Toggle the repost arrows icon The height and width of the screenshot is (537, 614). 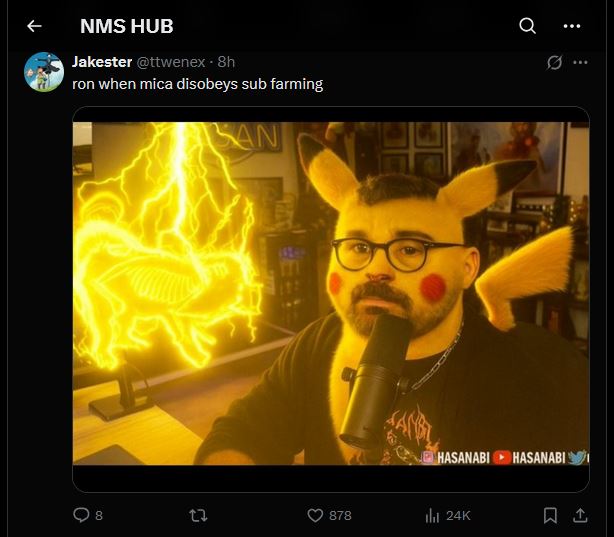pyautogui.click(x=198, y=515)
